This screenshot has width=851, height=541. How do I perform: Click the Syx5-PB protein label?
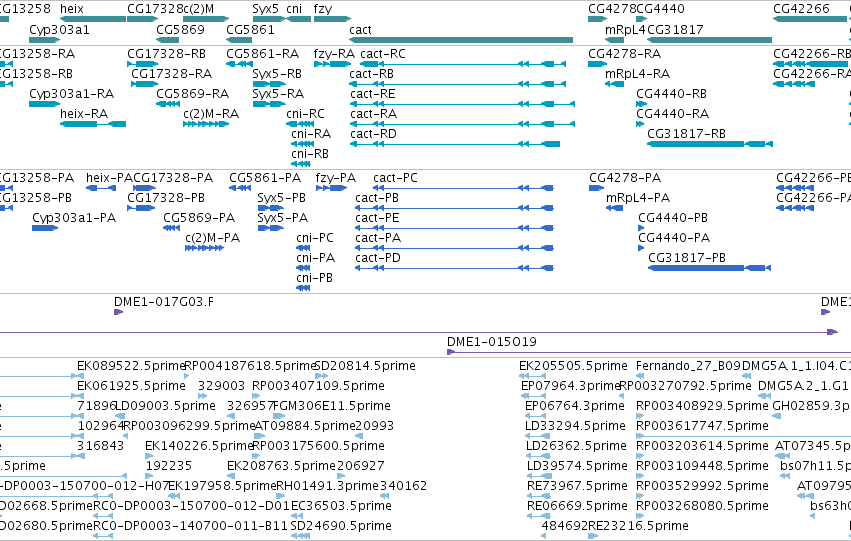point(282,198)
